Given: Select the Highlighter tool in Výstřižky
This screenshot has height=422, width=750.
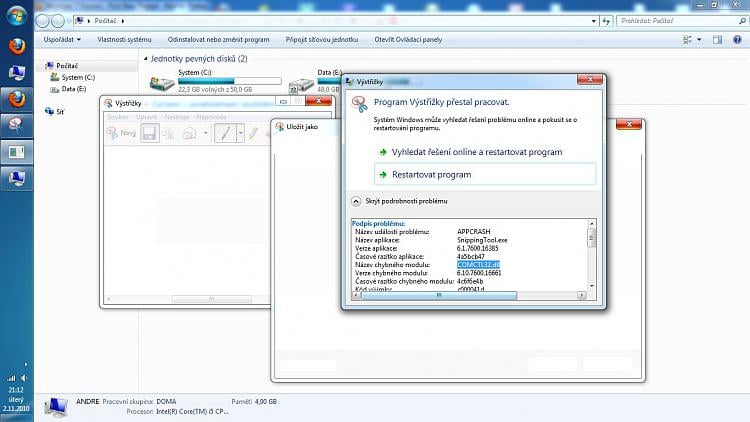Looking at the screenshot, I should pos(253,133).
